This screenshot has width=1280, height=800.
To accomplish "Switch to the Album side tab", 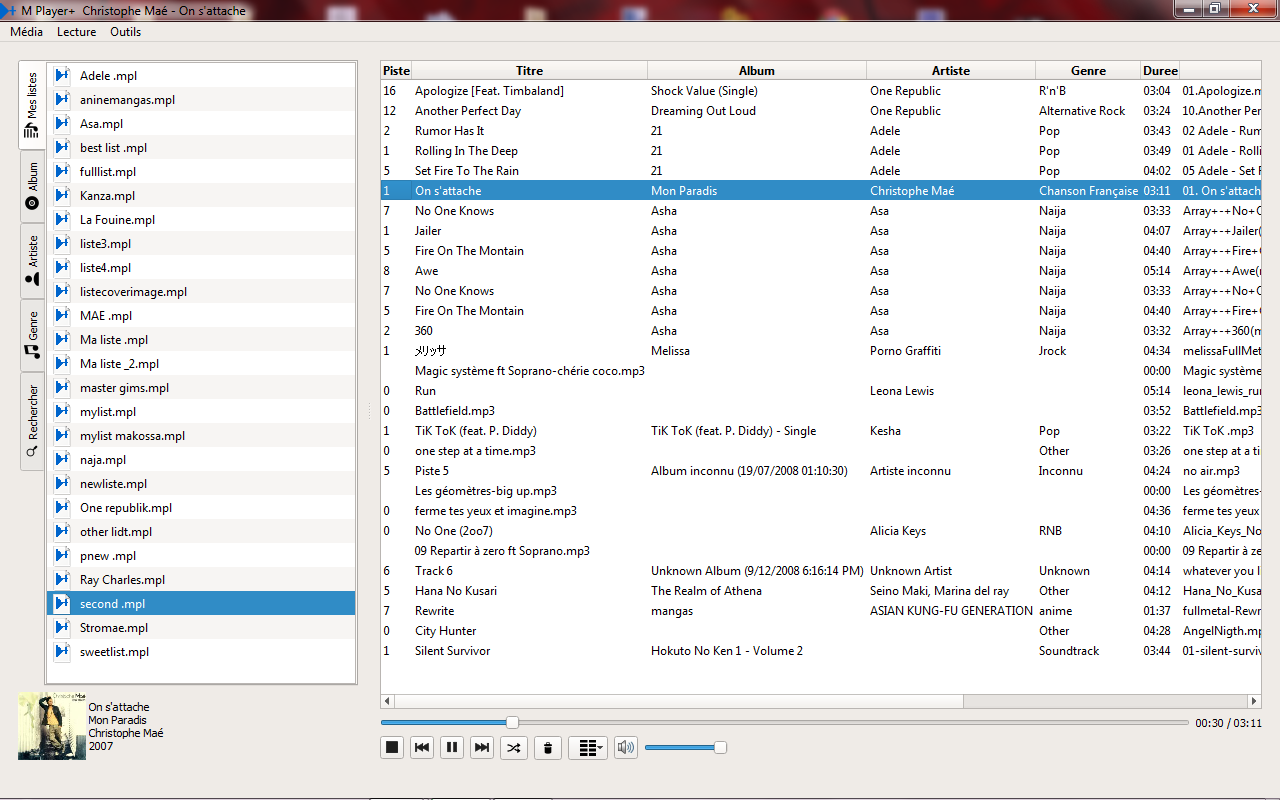I will [32, 187].
